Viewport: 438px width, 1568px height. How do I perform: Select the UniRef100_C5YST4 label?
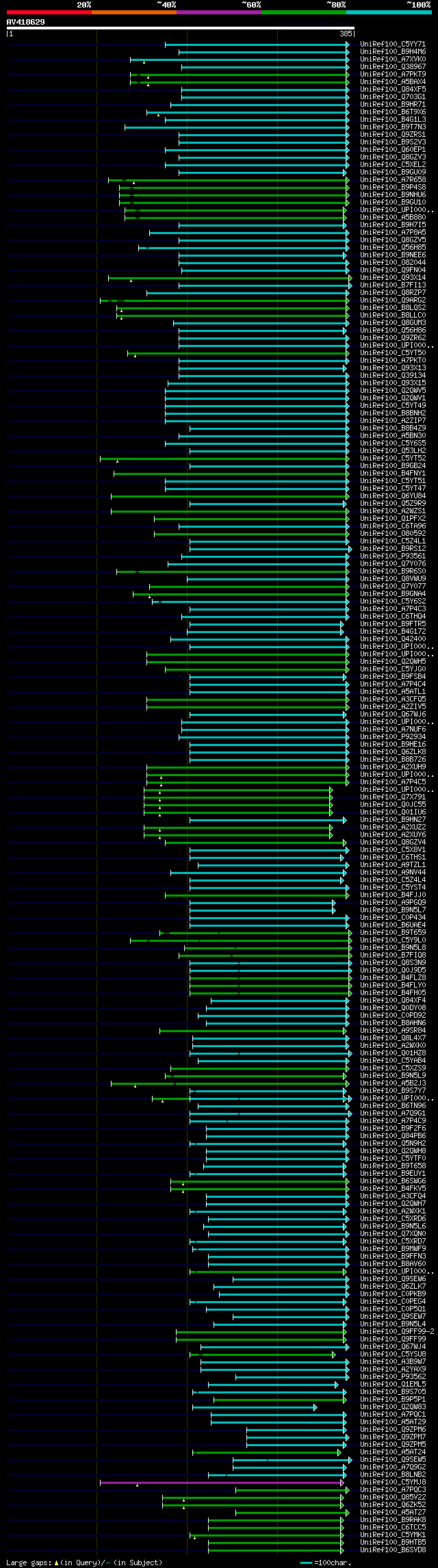(x=393, y=887)
